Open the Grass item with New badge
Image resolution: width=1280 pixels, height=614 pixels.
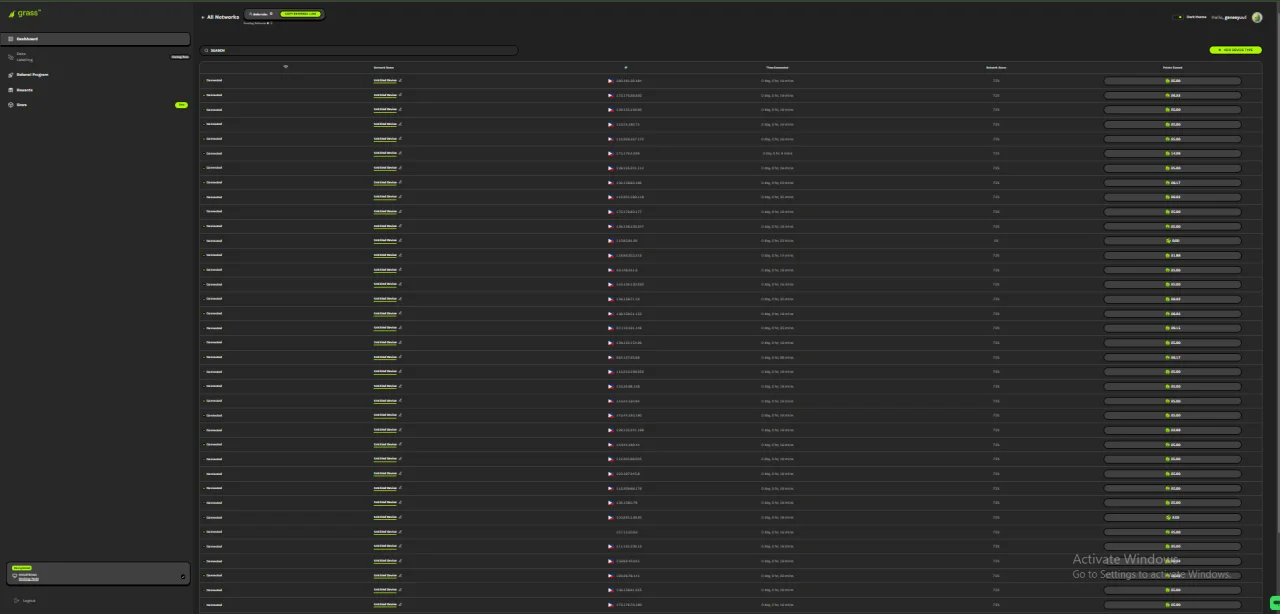tap(96, 105)
